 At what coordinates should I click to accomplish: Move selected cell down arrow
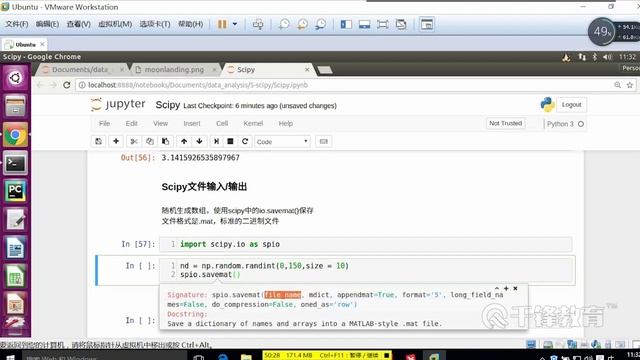pos(199,141)
